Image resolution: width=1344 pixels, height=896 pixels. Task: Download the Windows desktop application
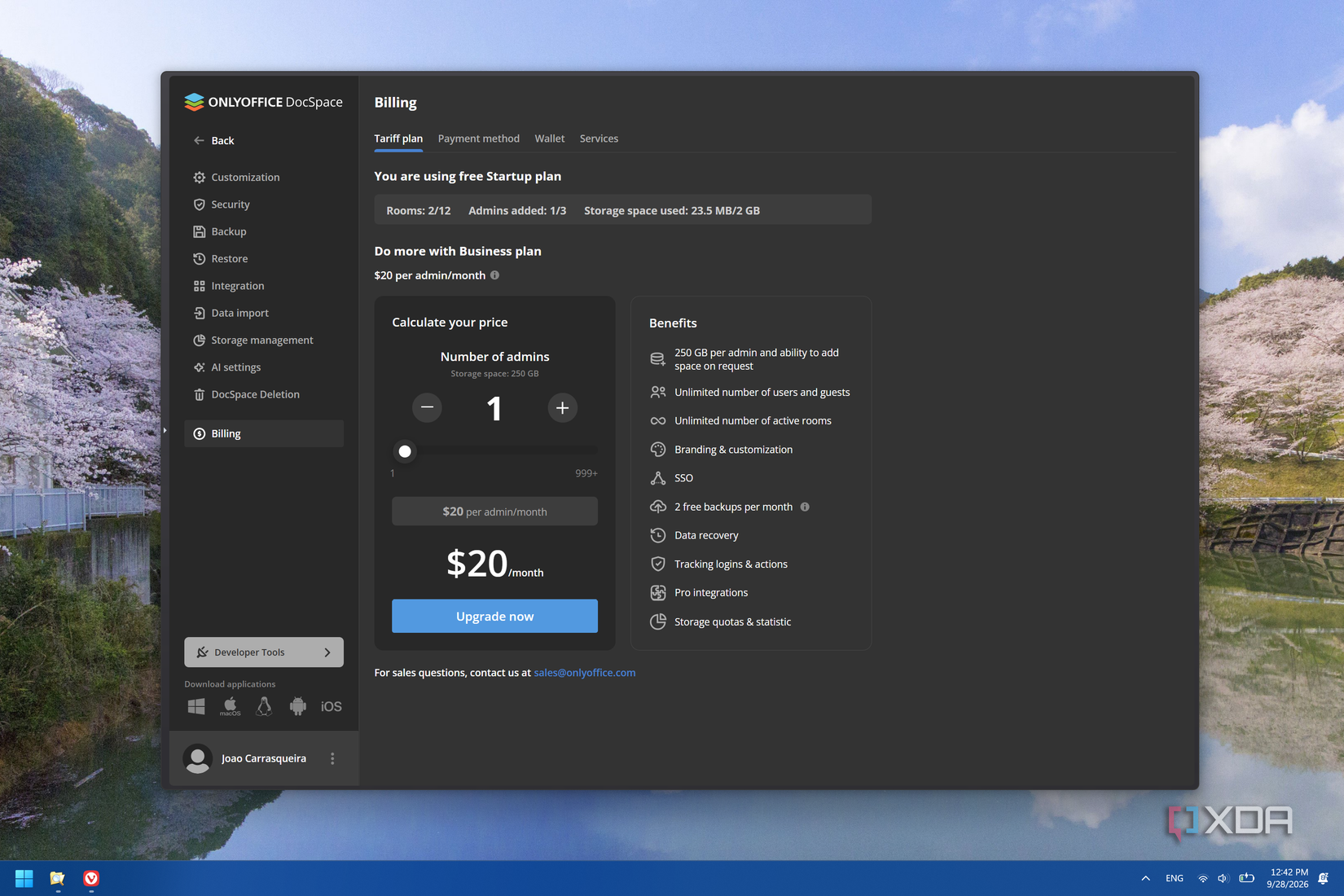point(196,706)
